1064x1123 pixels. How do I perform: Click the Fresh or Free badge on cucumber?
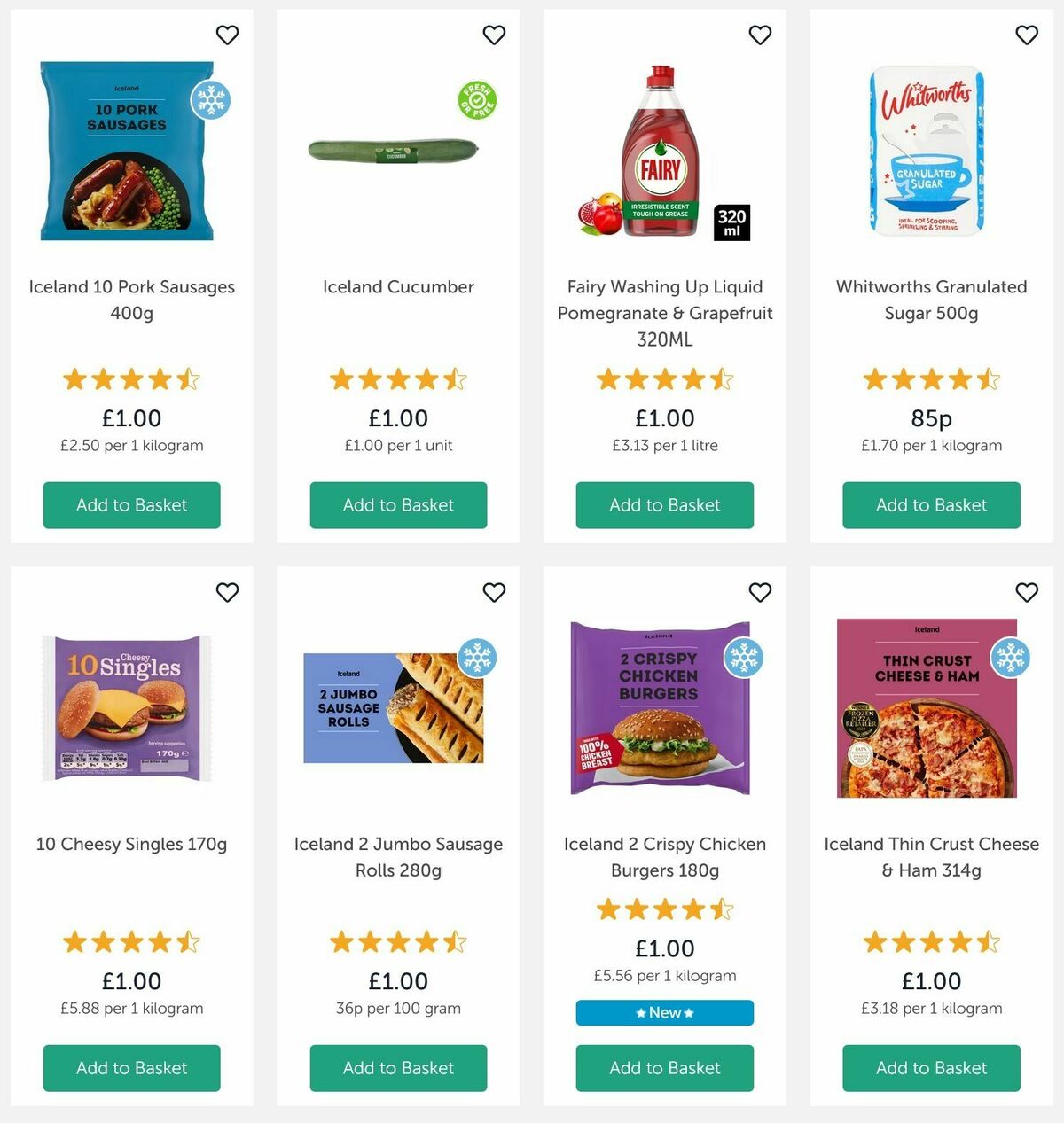pos(476,100)
